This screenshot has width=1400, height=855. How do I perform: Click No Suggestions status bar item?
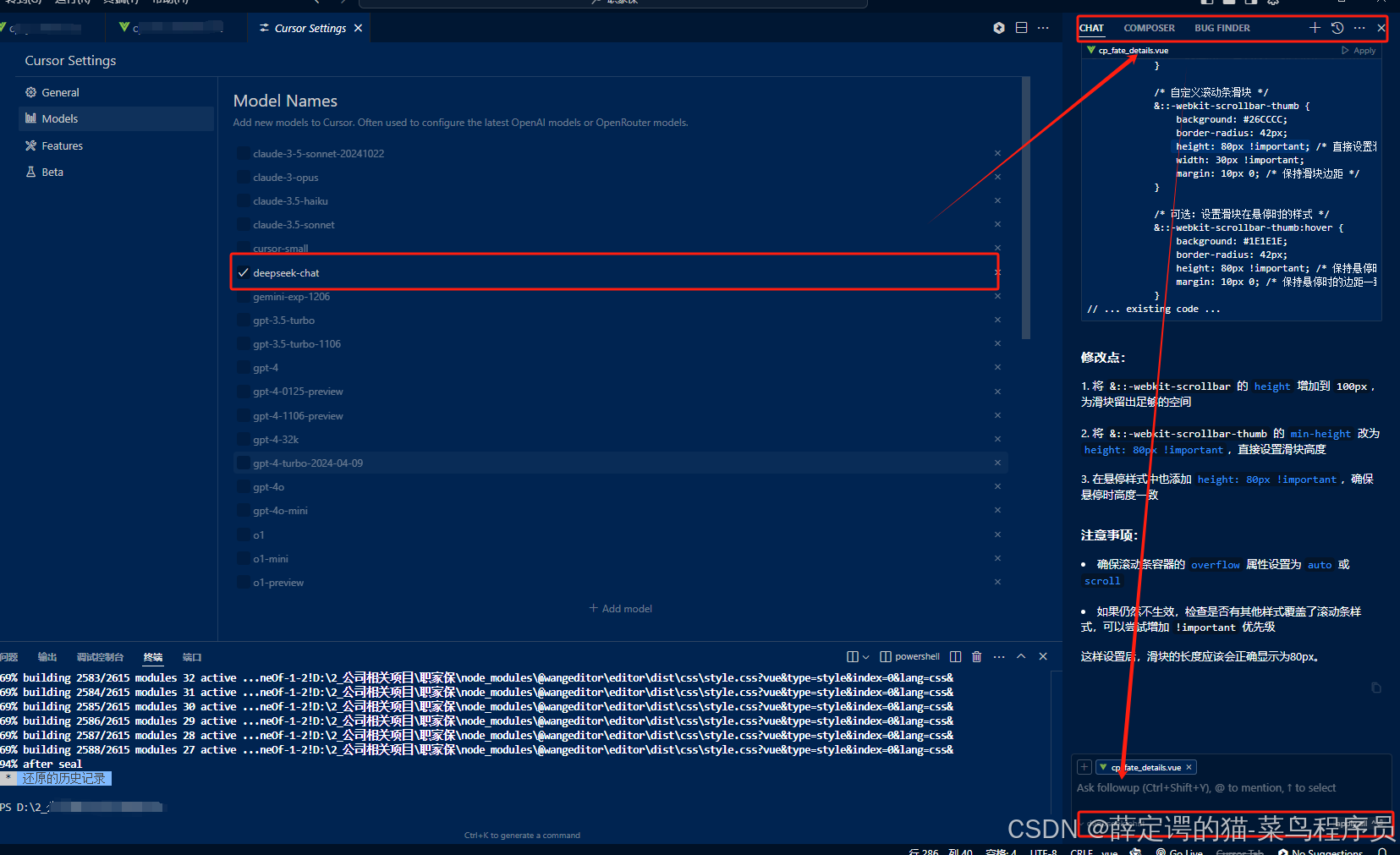[1320, 851]
